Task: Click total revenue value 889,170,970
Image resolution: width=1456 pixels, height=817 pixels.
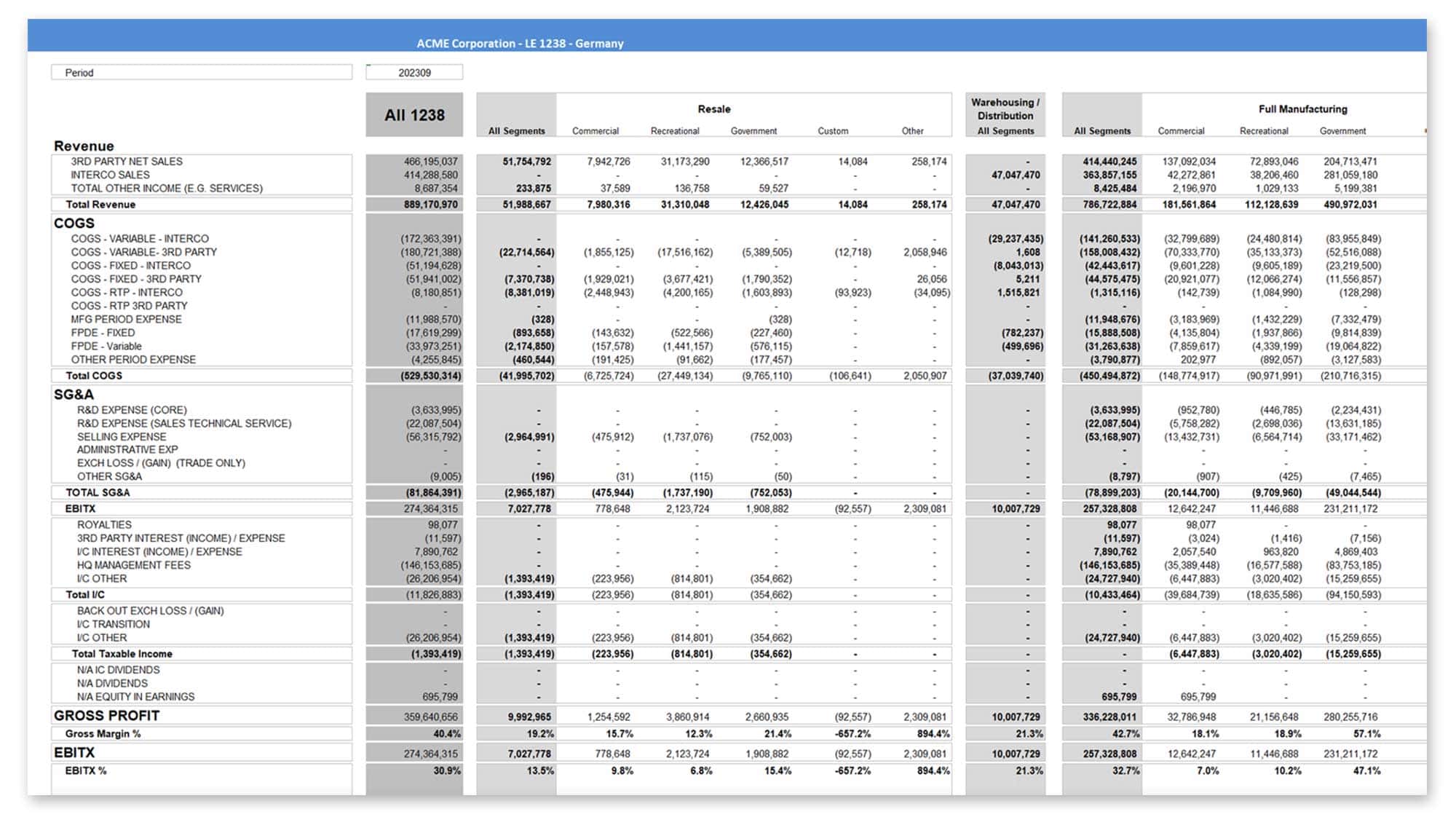Action: coord(431,205)
